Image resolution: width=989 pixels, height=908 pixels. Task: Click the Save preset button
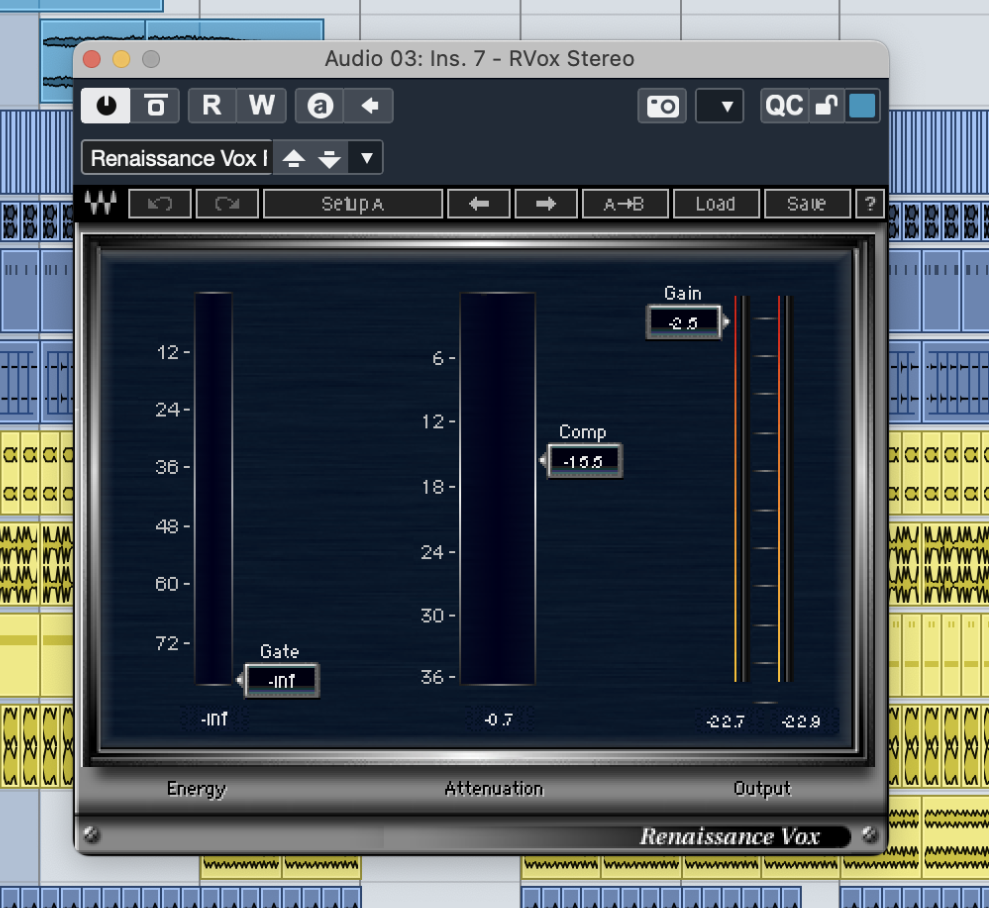806,204
